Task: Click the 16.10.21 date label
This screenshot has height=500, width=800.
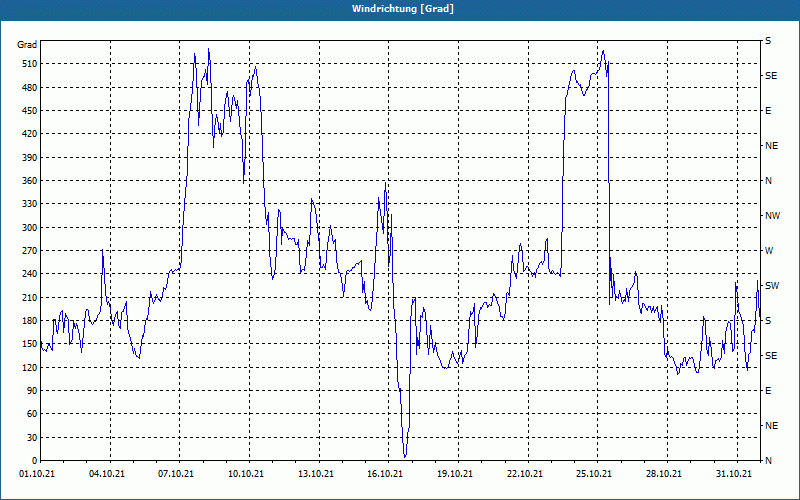Action: click(x=385, y=474)
